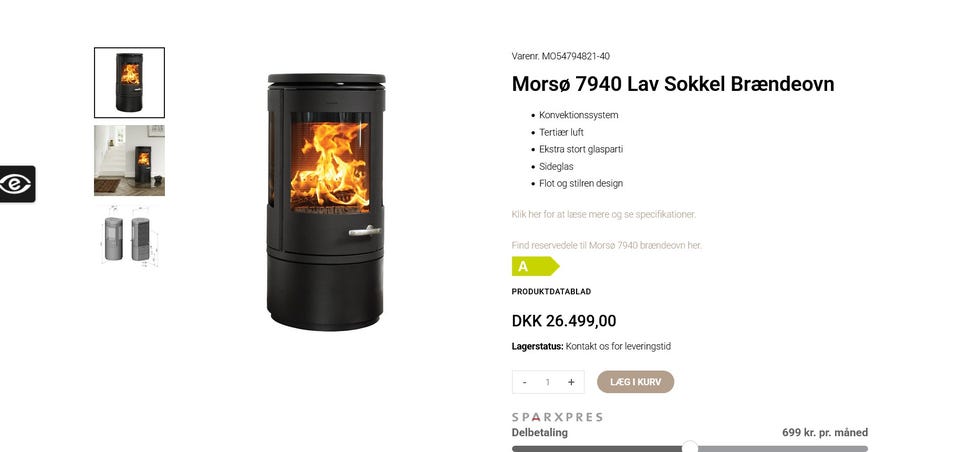View the dimension drawing thumbnail
960x452 pixels.
(x=129, y=238)
